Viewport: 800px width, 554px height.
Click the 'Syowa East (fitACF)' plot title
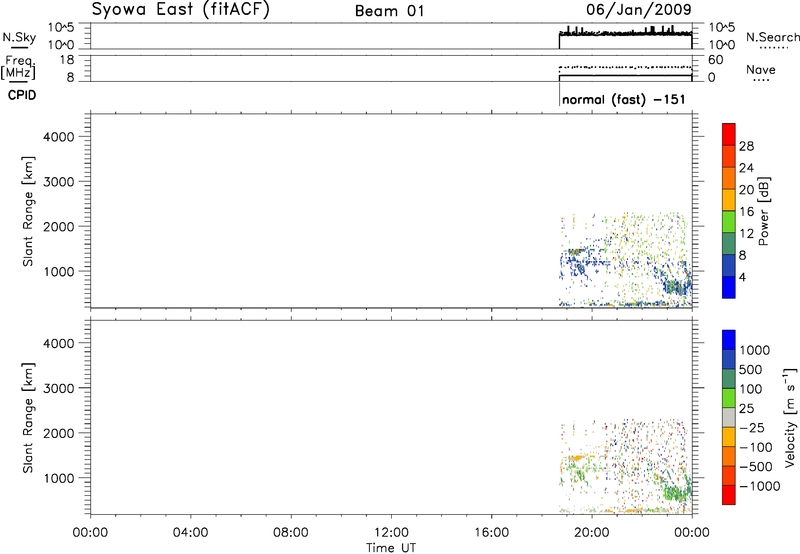[x=180, y=9]
